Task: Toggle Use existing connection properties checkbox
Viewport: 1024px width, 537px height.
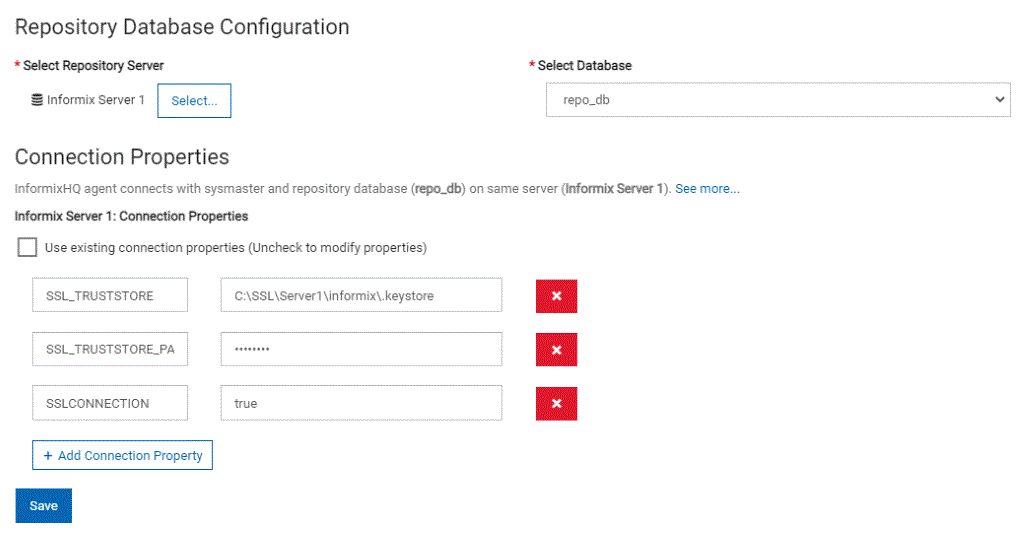Action: 27,247
